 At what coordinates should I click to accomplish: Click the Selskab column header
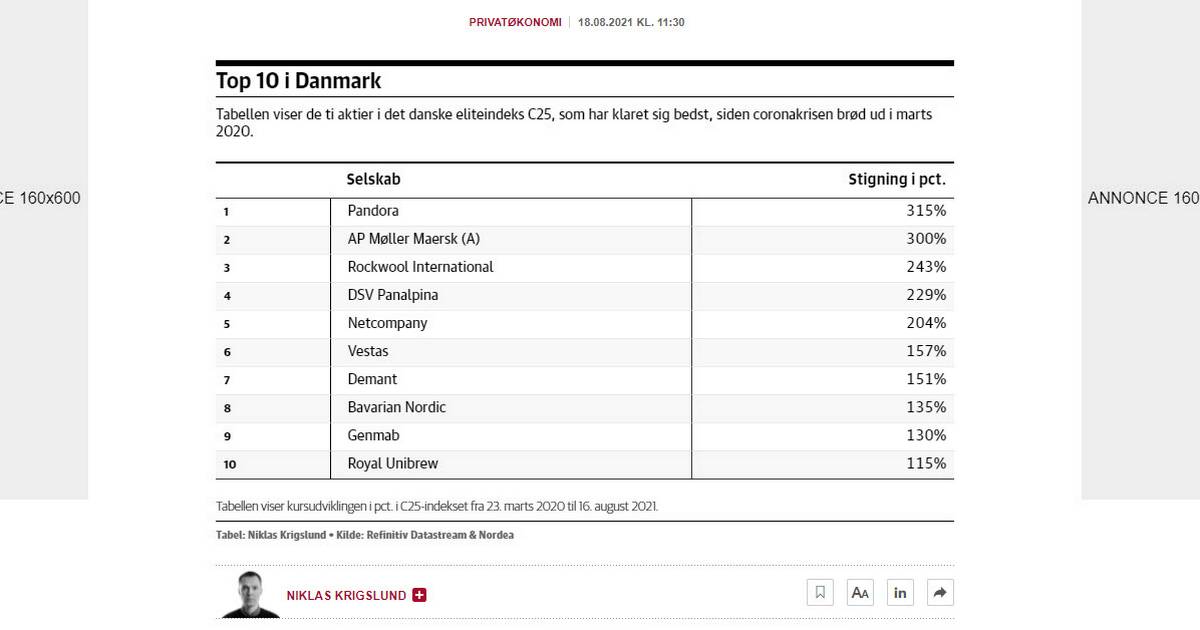373,180
